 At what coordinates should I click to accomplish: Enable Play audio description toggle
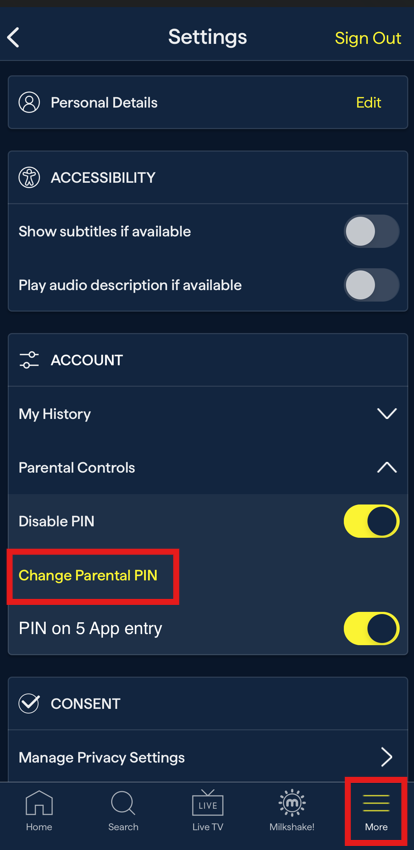click(x=372, y=285)
